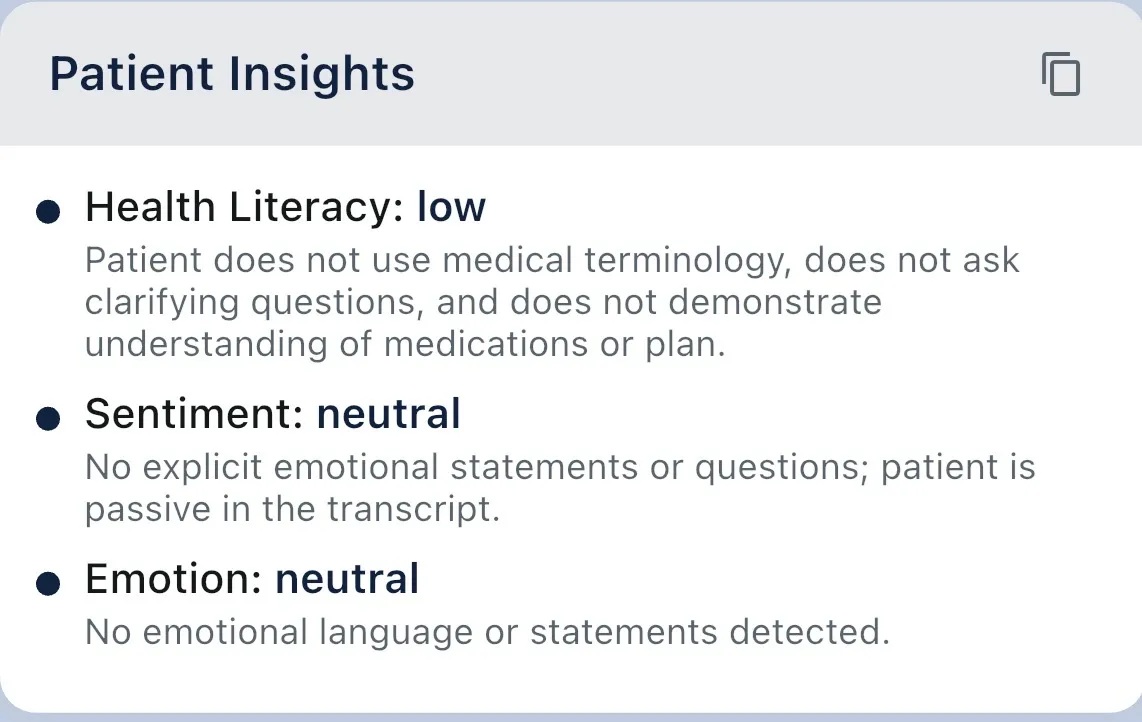The width and height of the screenshot is (1142, 722).
Task: Click the copy icon on Patient Insights card
Action: 1061,74
